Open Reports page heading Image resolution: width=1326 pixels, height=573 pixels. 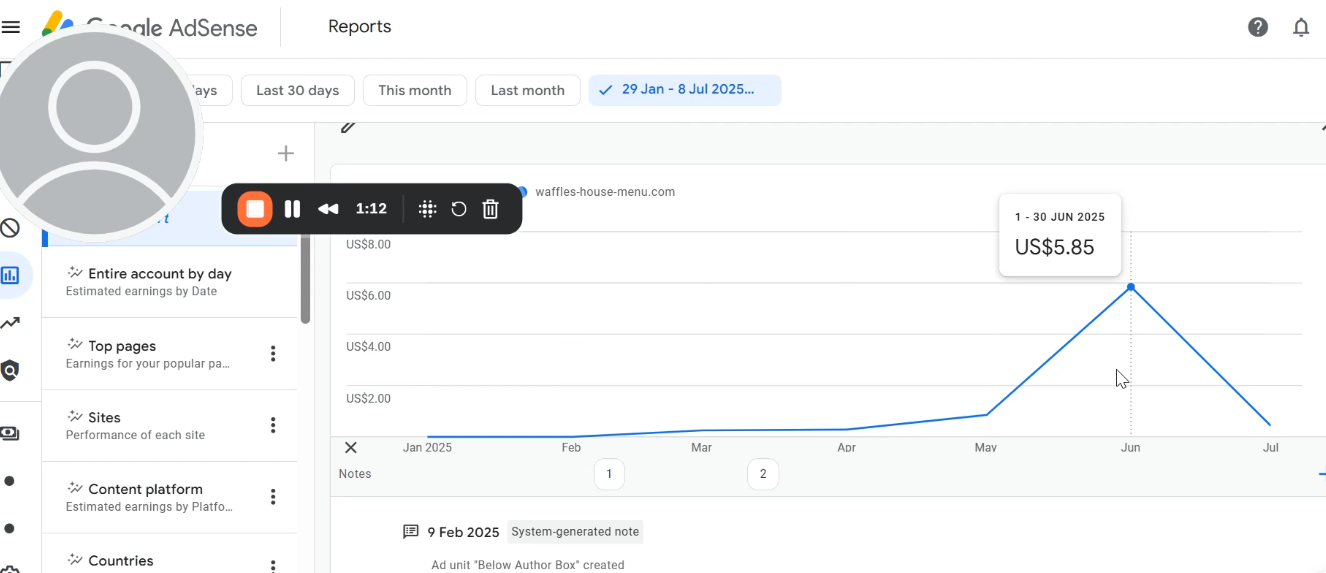tap(360, 27)
